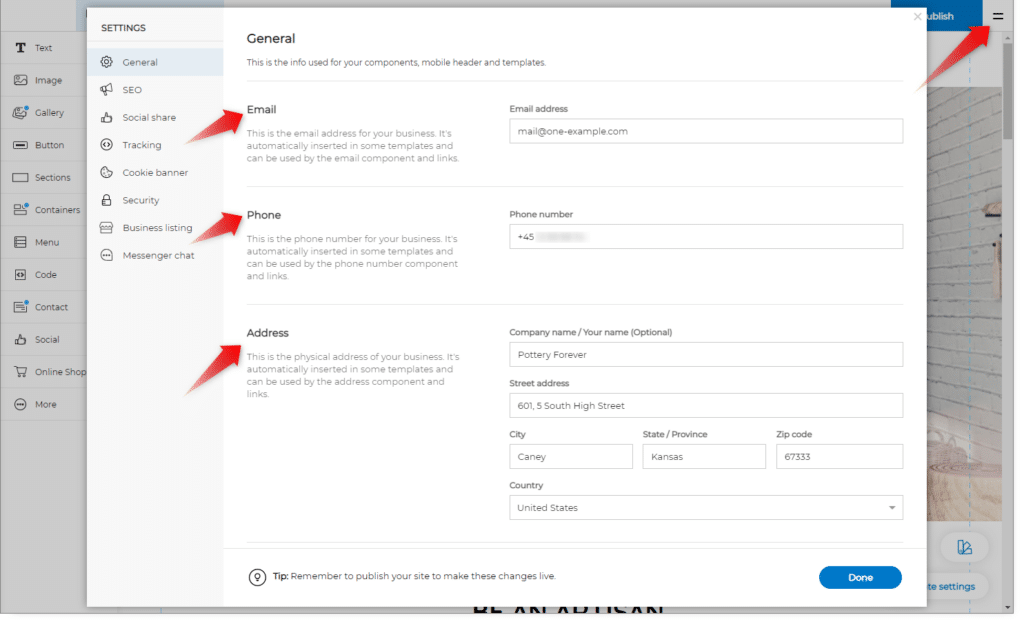The width and height of the screenshot is (1024, 624).
Task: Close the settings dialog
Action: point(917,16)
